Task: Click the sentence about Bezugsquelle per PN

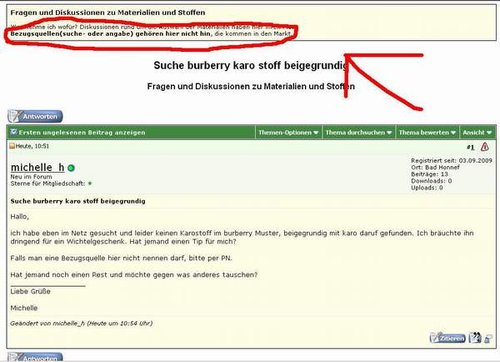Action: pos(121,258)
